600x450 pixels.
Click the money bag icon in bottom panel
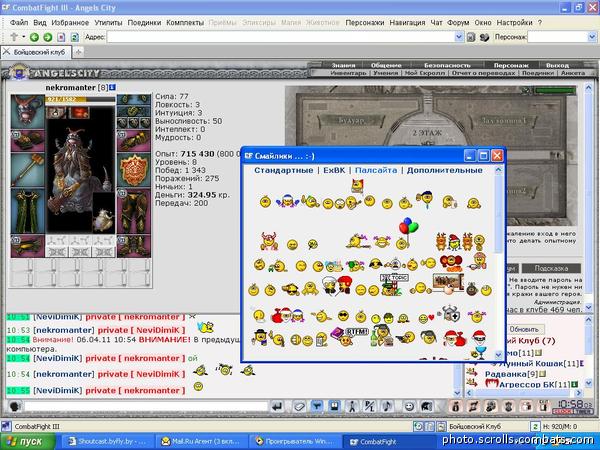point(455,406)
